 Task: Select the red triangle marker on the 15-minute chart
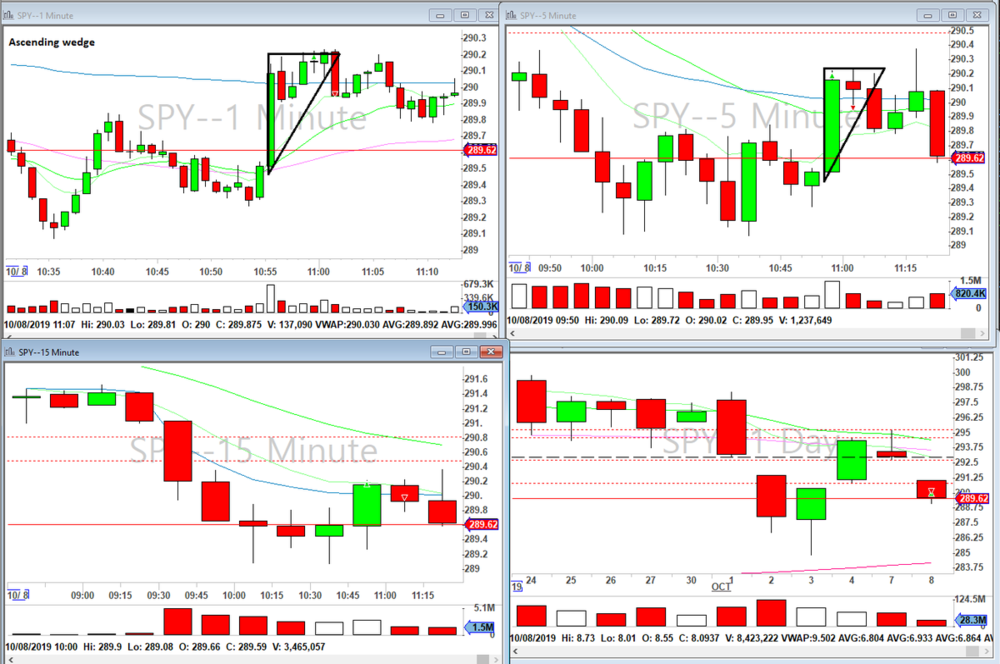(x=404, y=497)
